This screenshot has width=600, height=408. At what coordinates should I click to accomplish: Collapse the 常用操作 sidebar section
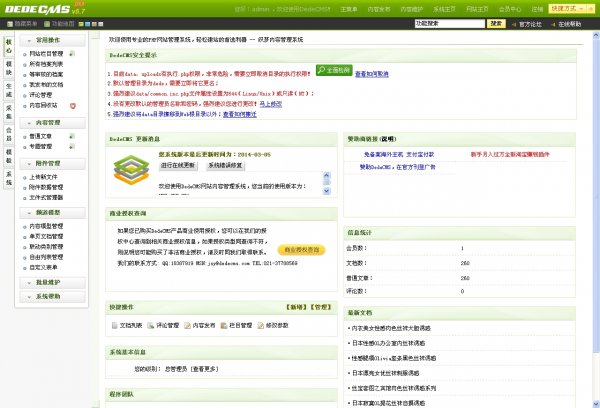[52, 40]
